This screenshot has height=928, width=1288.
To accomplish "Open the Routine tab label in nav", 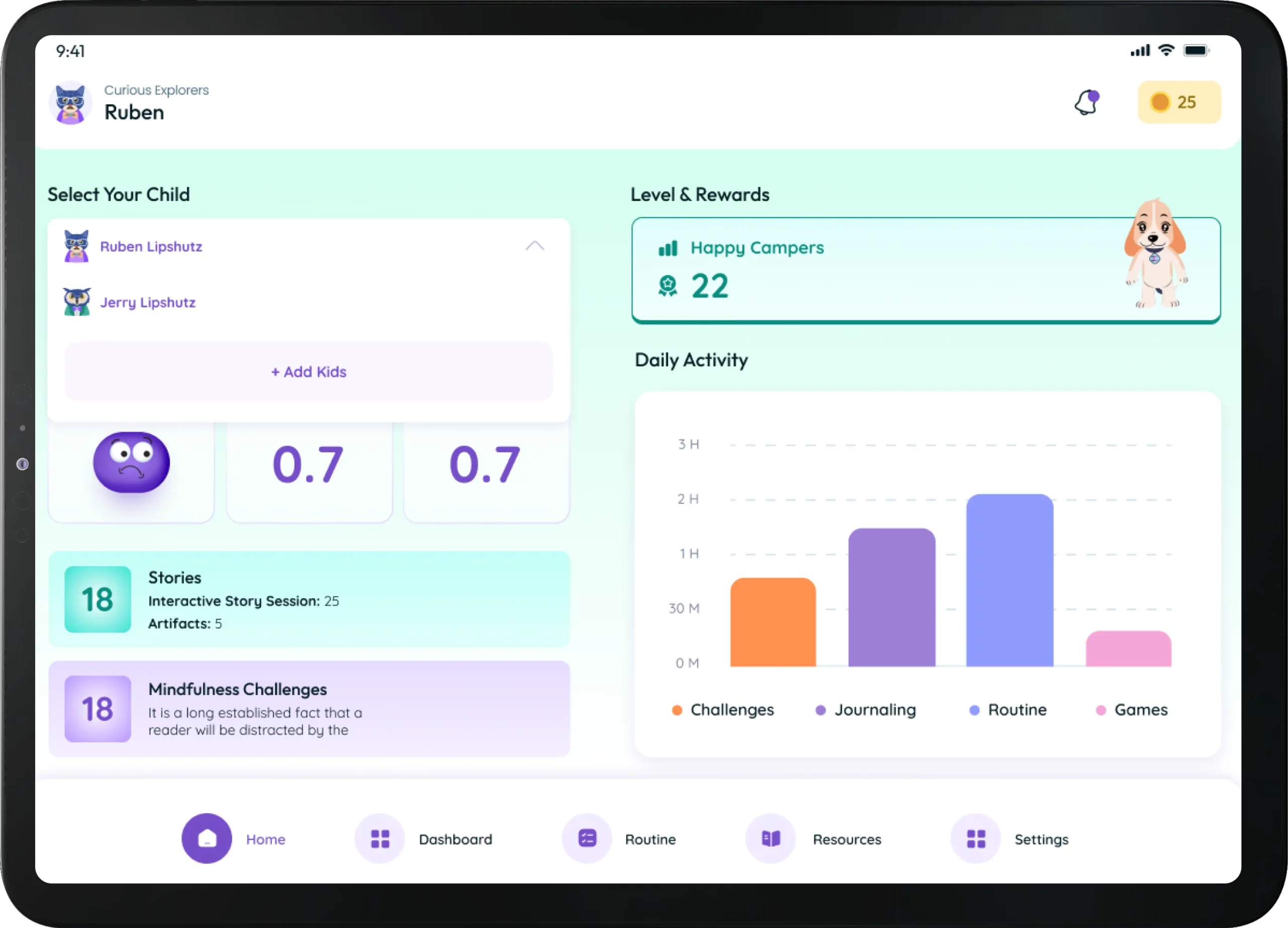I will [x=650, y=839].
